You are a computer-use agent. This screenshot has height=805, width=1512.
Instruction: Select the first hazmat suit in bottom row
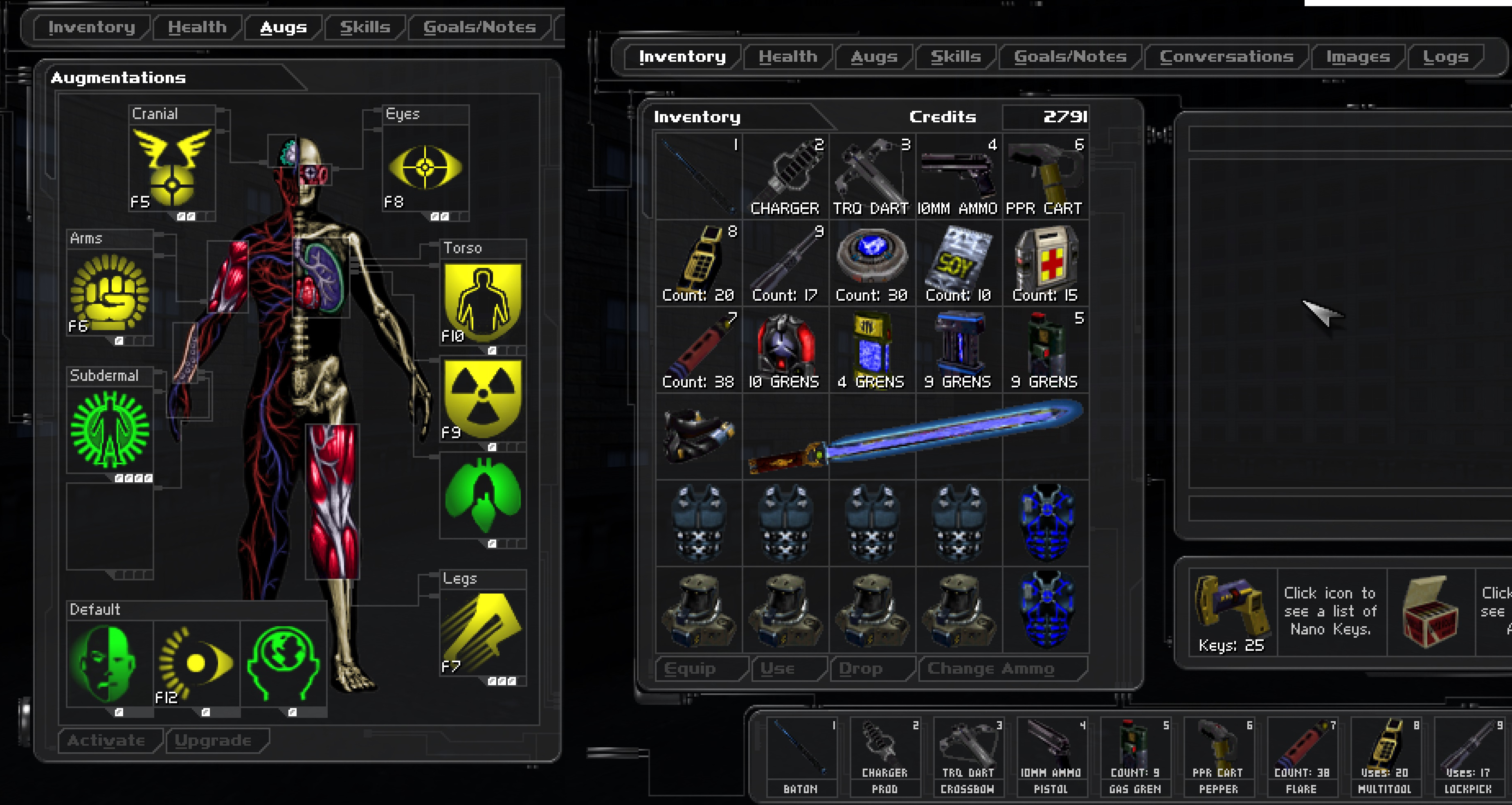pos(699,610)
